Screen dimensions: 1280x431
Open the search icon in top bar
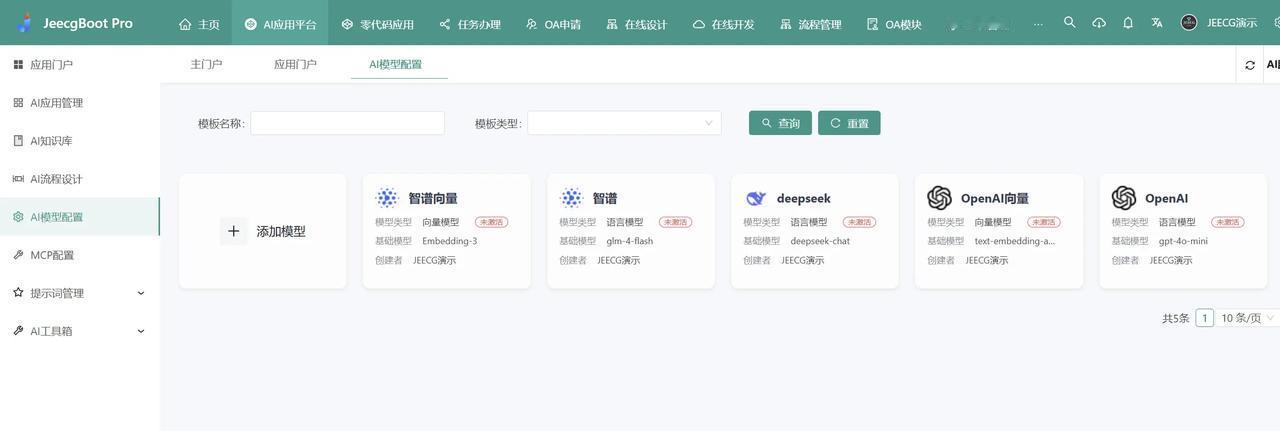pyautogui.click(x=1070, y=22)
